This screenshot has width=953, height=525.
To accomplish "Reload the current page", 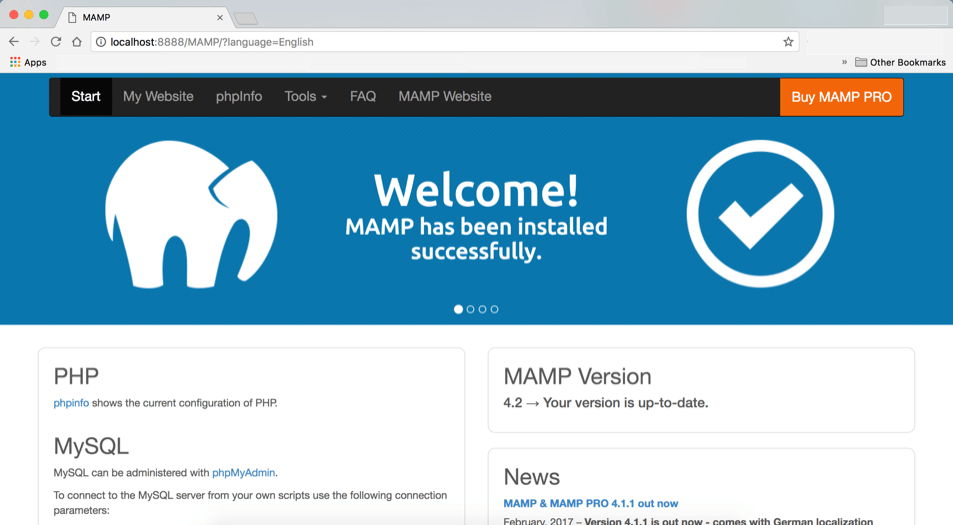I will point(55,42).
